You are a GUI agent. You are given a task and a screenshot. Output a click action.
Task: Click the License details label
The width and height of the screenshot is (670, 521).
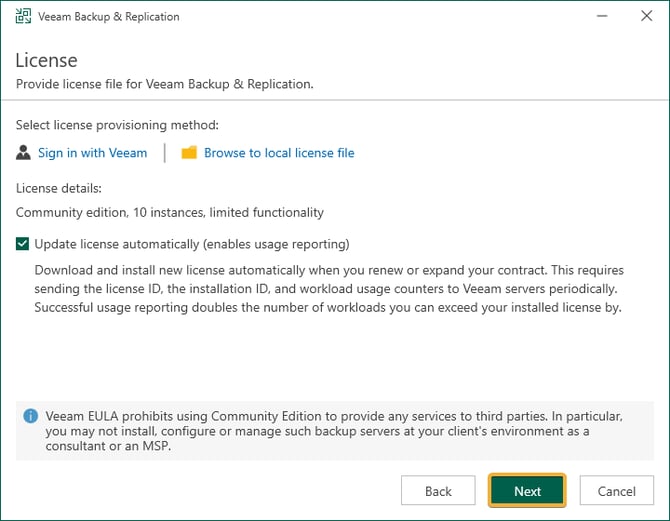click(59, 188)
